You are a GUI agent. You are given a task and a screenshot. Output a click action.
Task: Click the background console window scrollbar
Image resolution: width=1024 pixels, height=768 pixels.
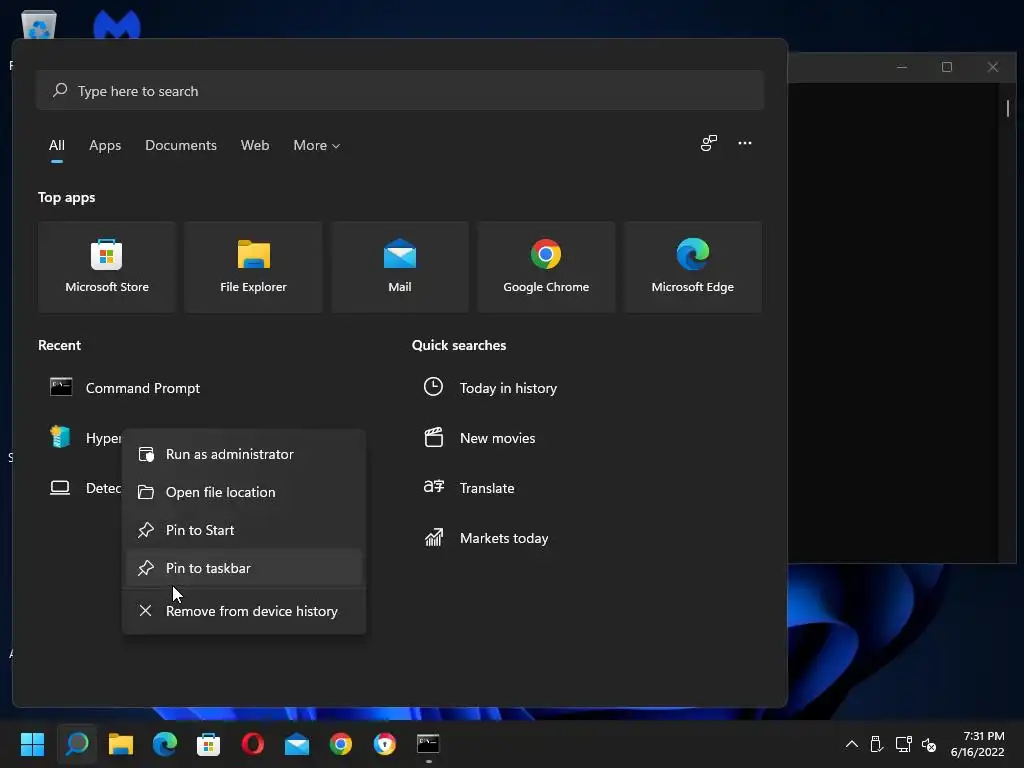(x=1008, y=108)
